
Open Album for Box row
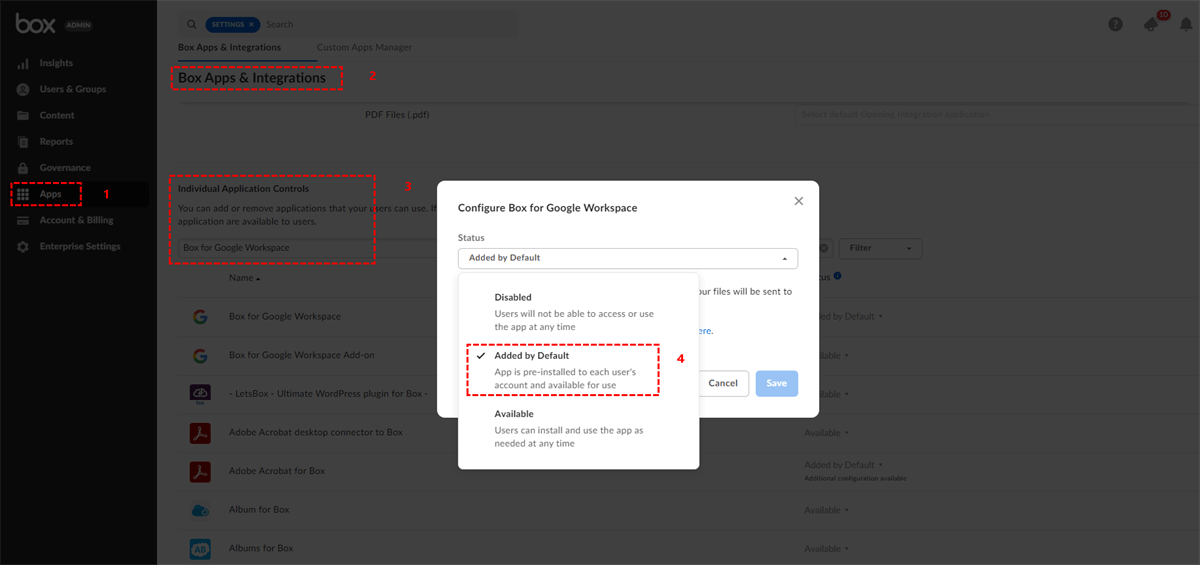(259, 510)
